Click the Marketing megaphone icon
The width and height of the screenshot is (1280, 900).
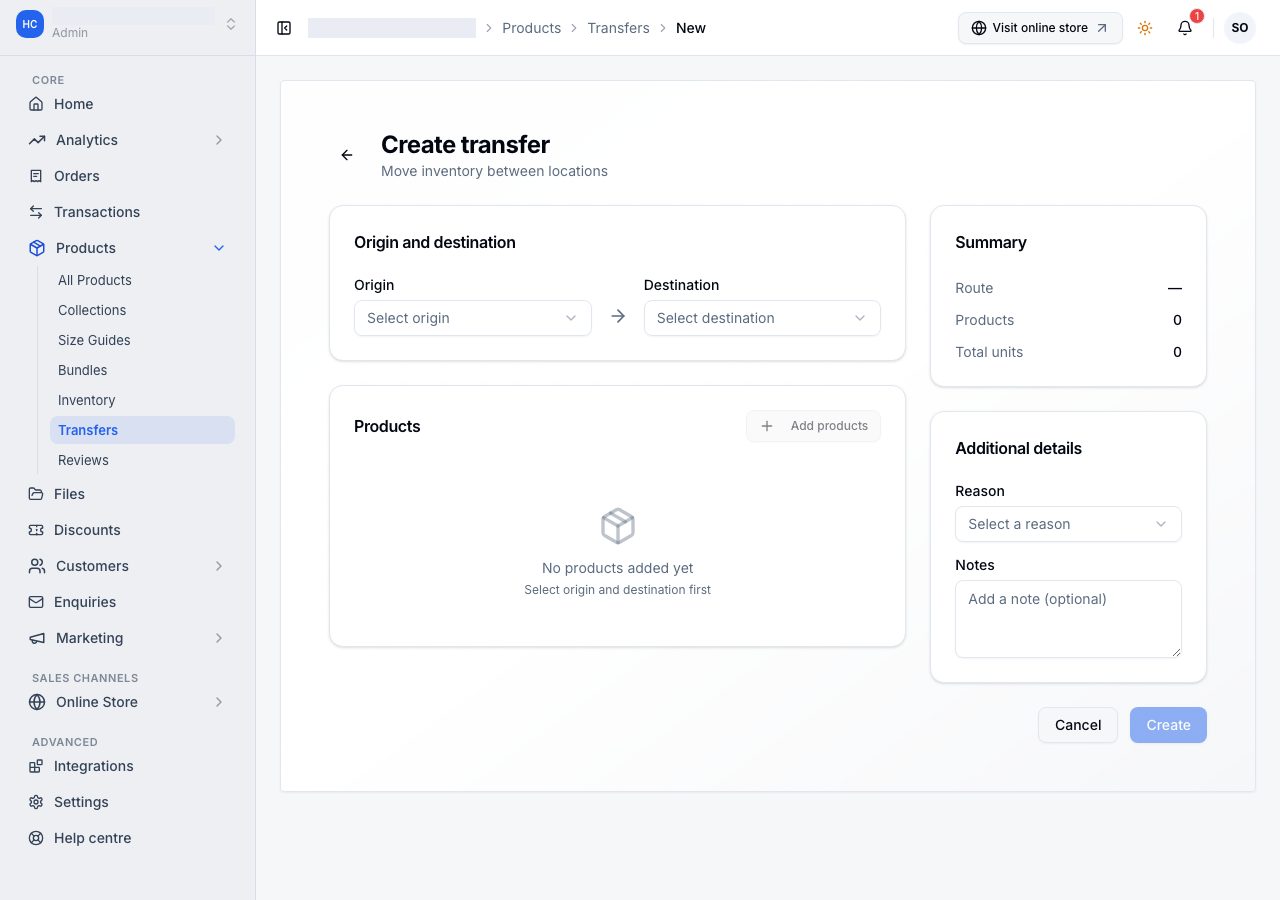(37, 638)
